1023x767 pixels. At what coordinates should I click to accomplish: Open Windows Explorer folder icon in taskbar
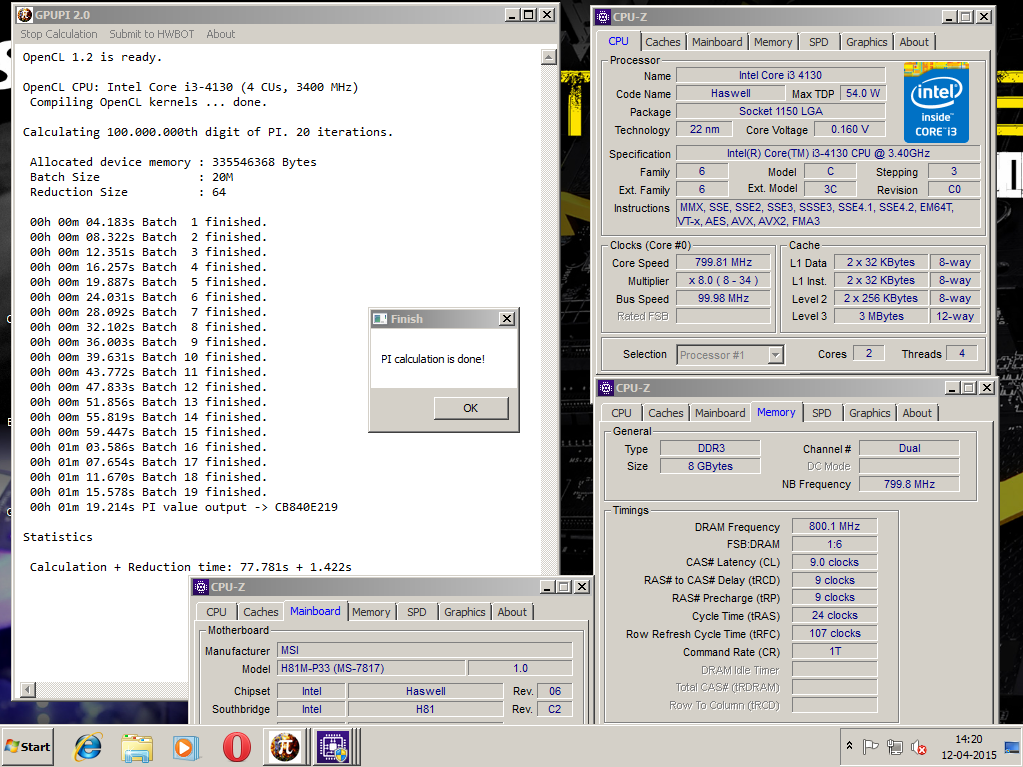tap(137, 747)
